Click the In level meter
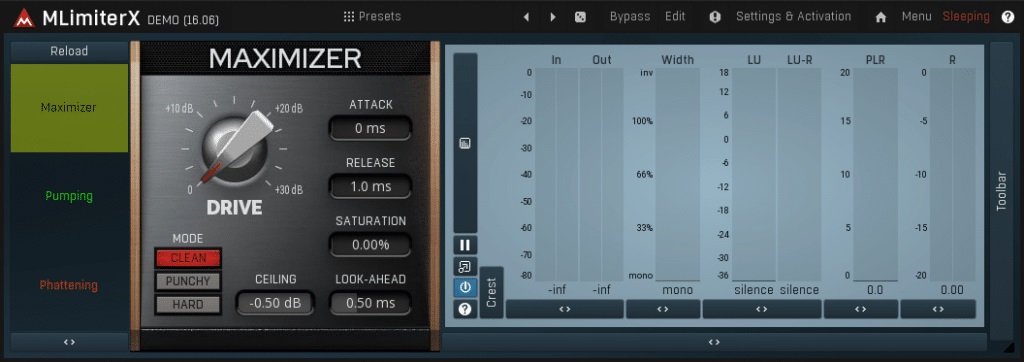 tap(556, 174)
